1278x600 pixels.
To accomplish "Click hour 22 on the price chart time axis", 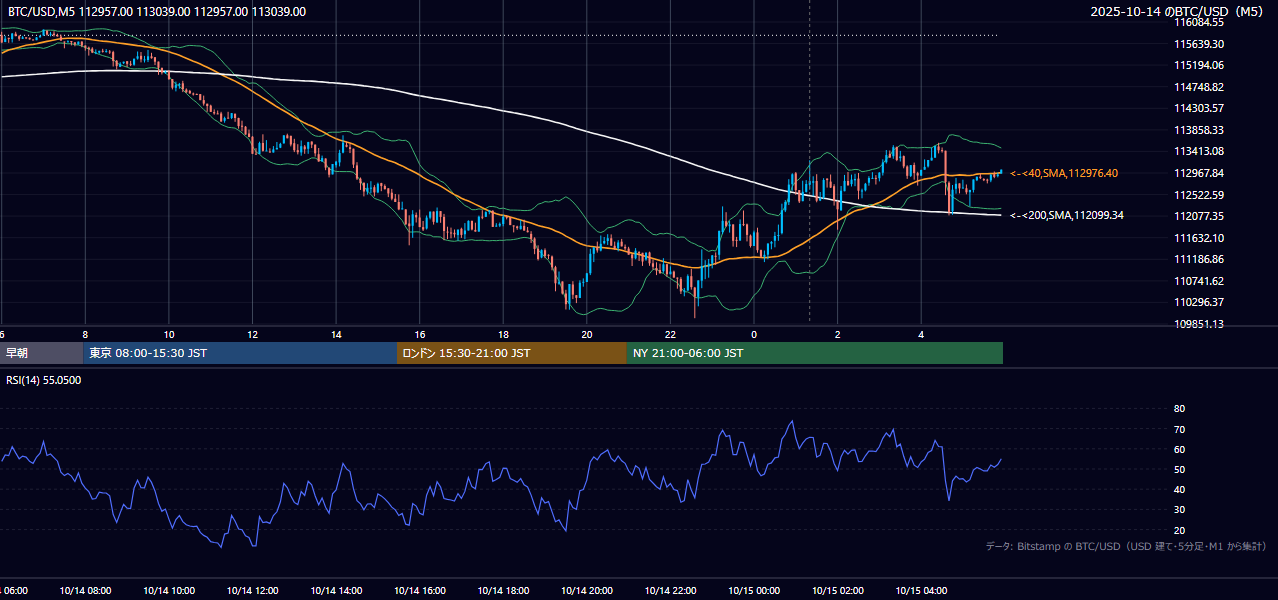I will coord(670,334).
